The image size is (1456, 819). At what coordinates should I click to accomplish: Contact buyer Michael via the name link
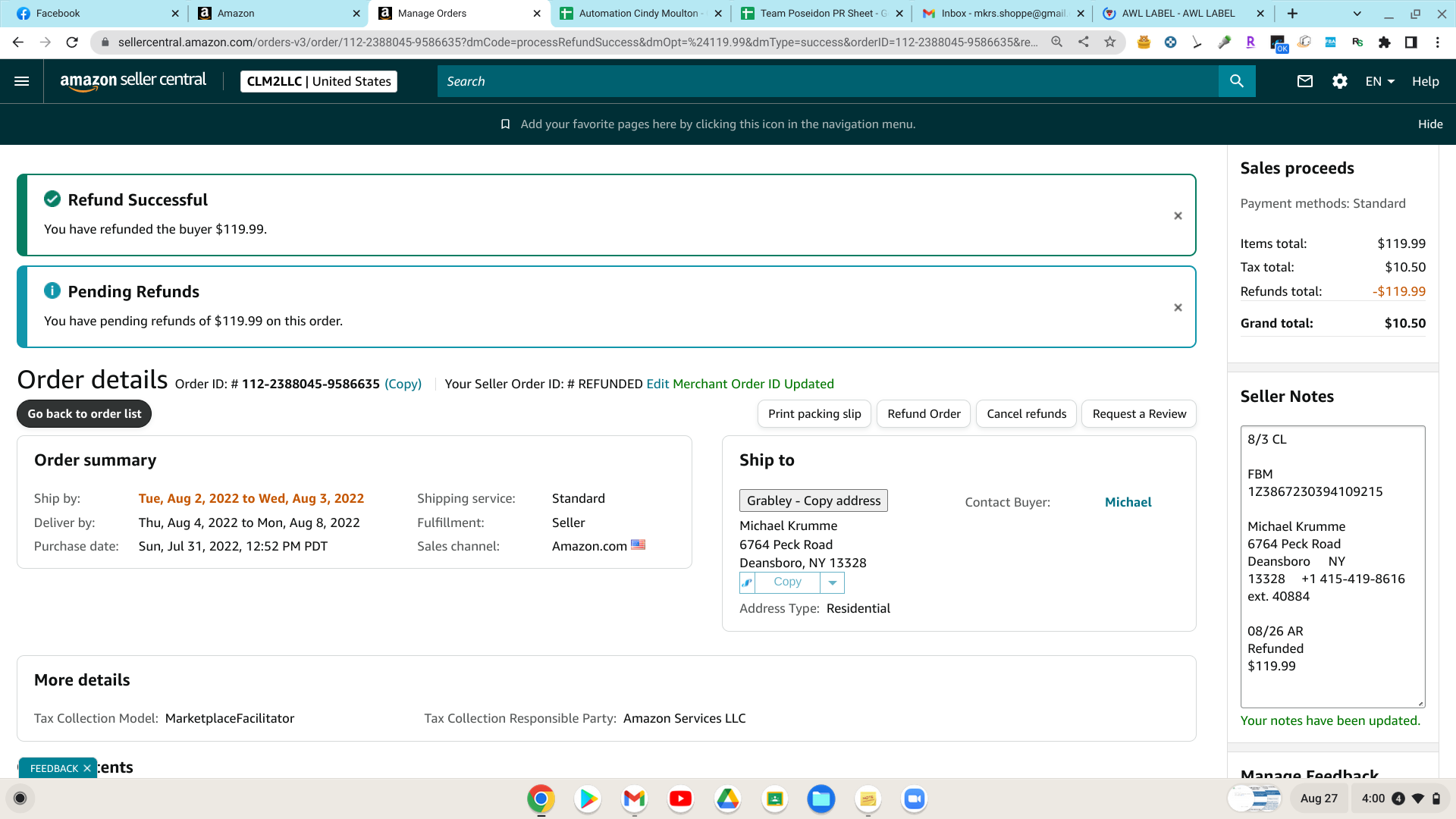(x=1128, y=502)
